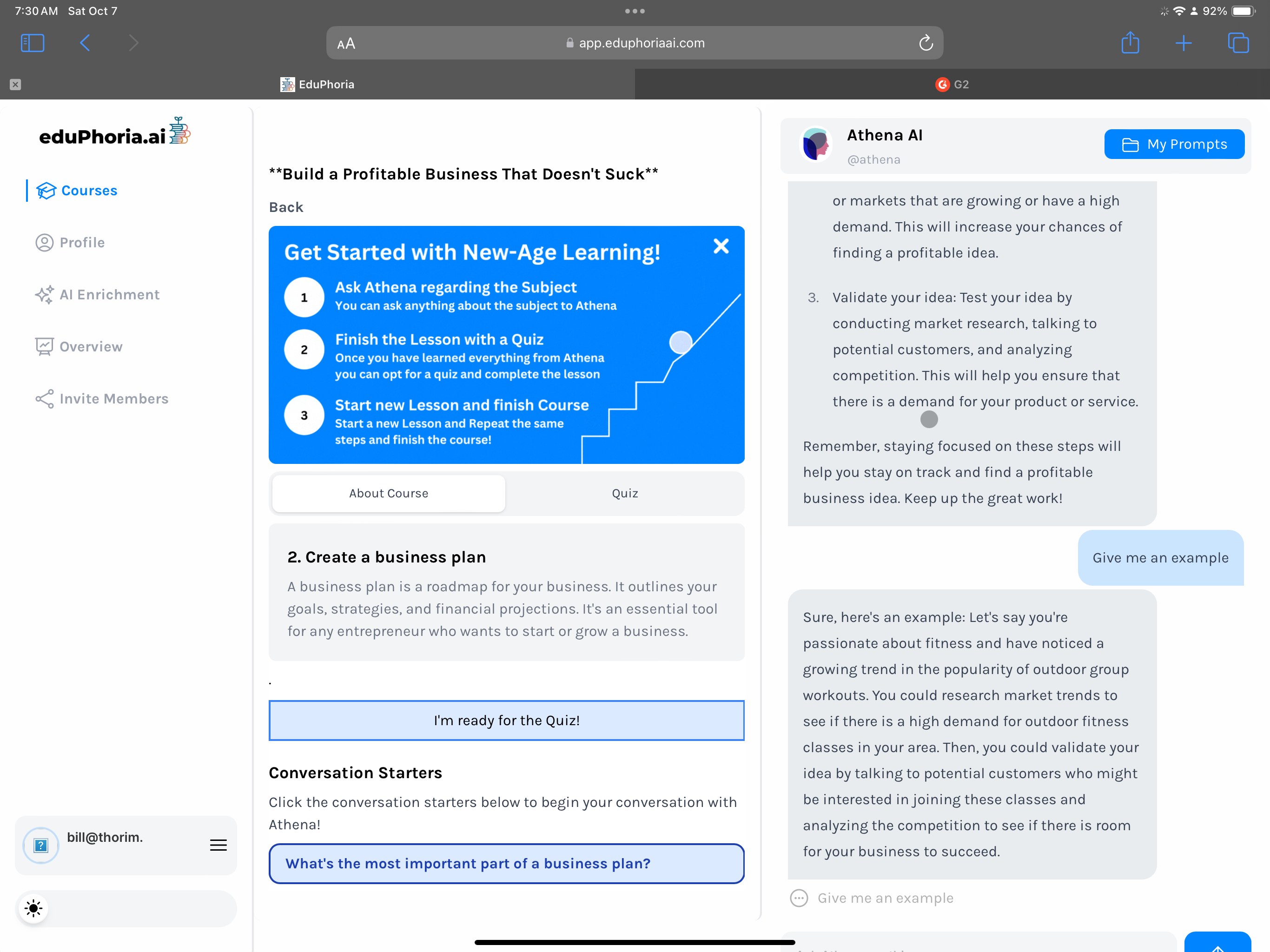Screen dimensions: 1270x952
Task: Toggle Safari sidebar panel icon
Action: [x=32, y=43]
